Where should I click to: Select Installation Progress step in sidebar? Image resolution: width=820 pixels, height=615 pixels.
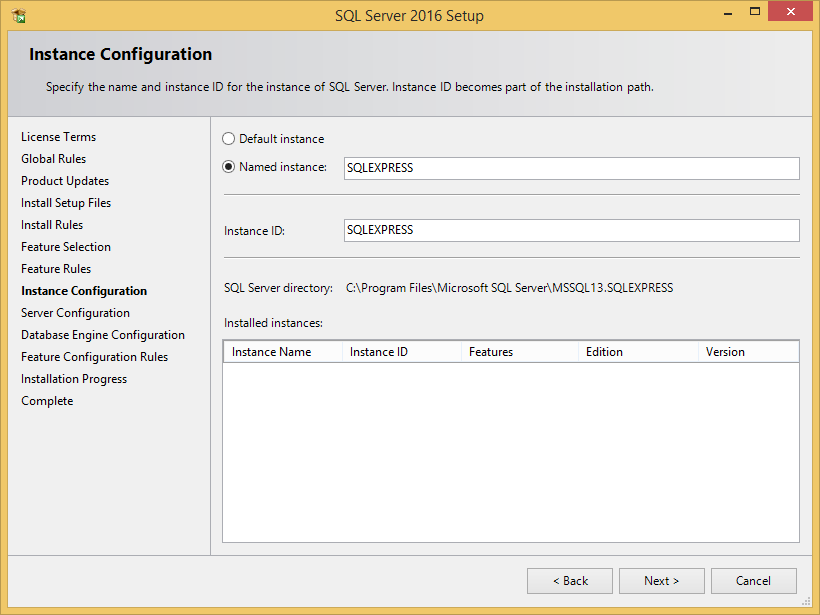74,379
